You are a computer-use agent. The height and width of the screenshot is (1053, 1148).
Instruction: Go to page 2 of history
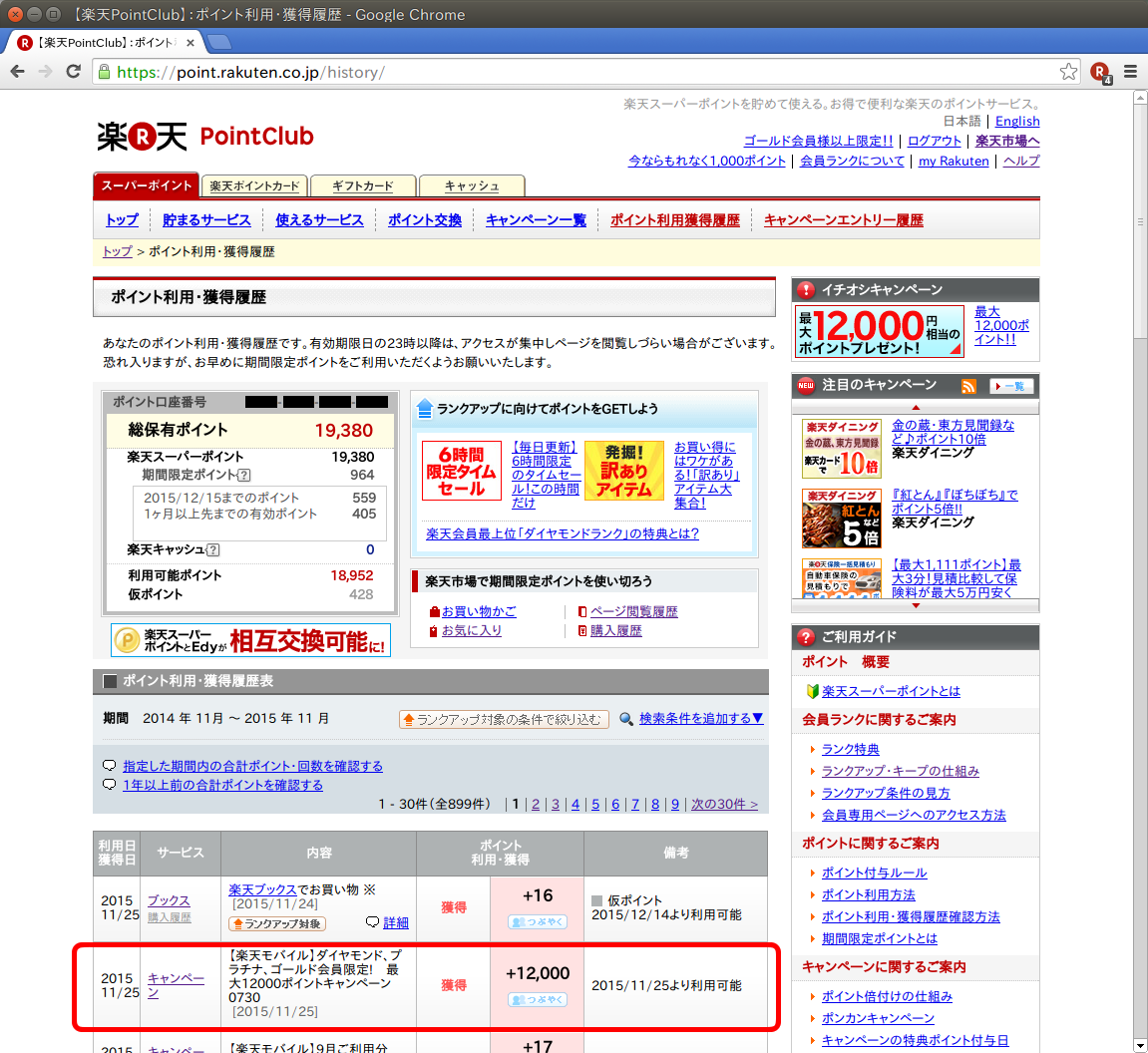point(536,804)
